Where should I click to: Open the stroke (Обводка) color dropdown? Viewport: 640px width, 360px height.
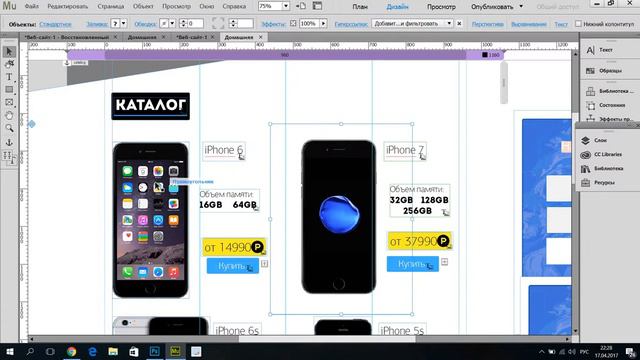172,24
